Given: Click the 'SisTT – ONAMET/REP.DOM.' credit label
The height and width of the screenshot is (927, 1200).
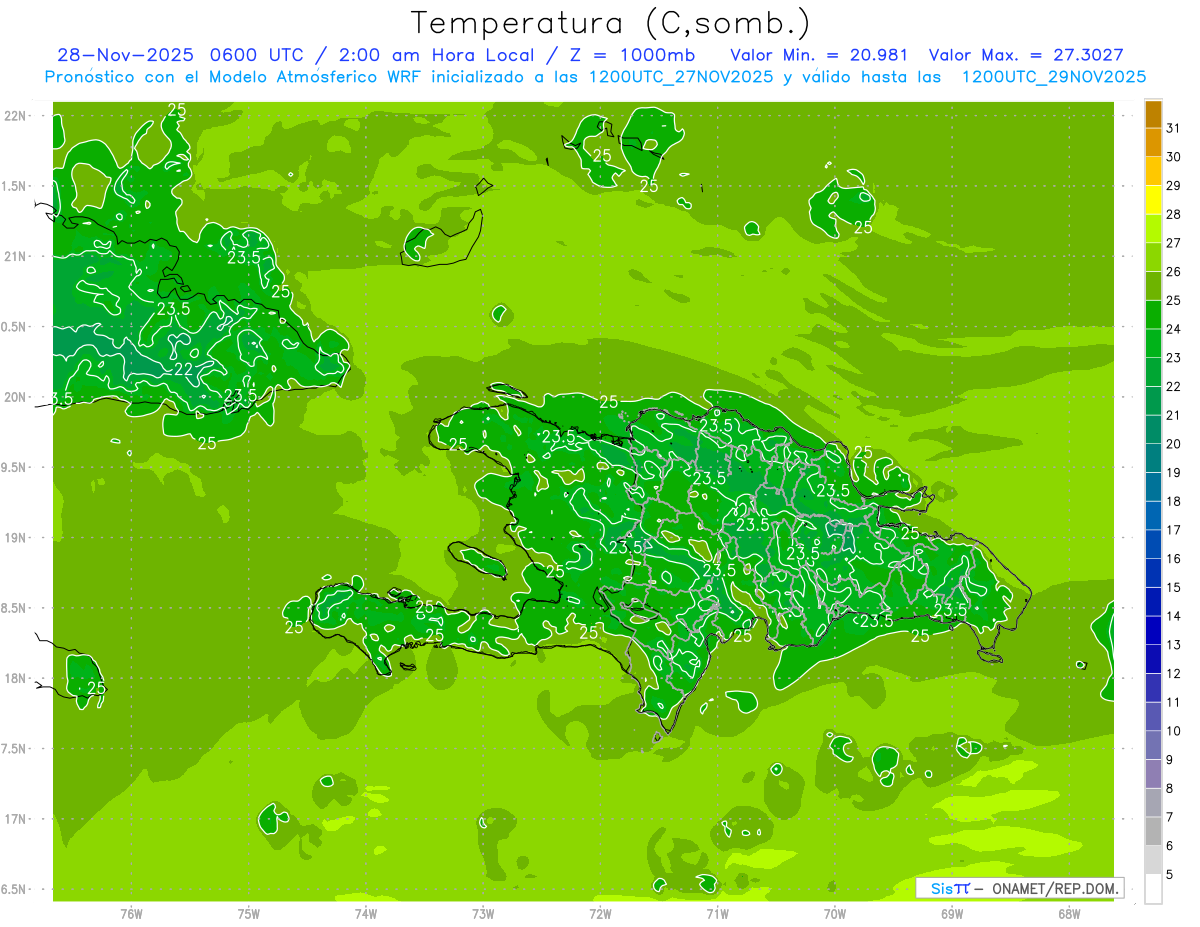Looking at the screenshot, I should point(1019,888).
